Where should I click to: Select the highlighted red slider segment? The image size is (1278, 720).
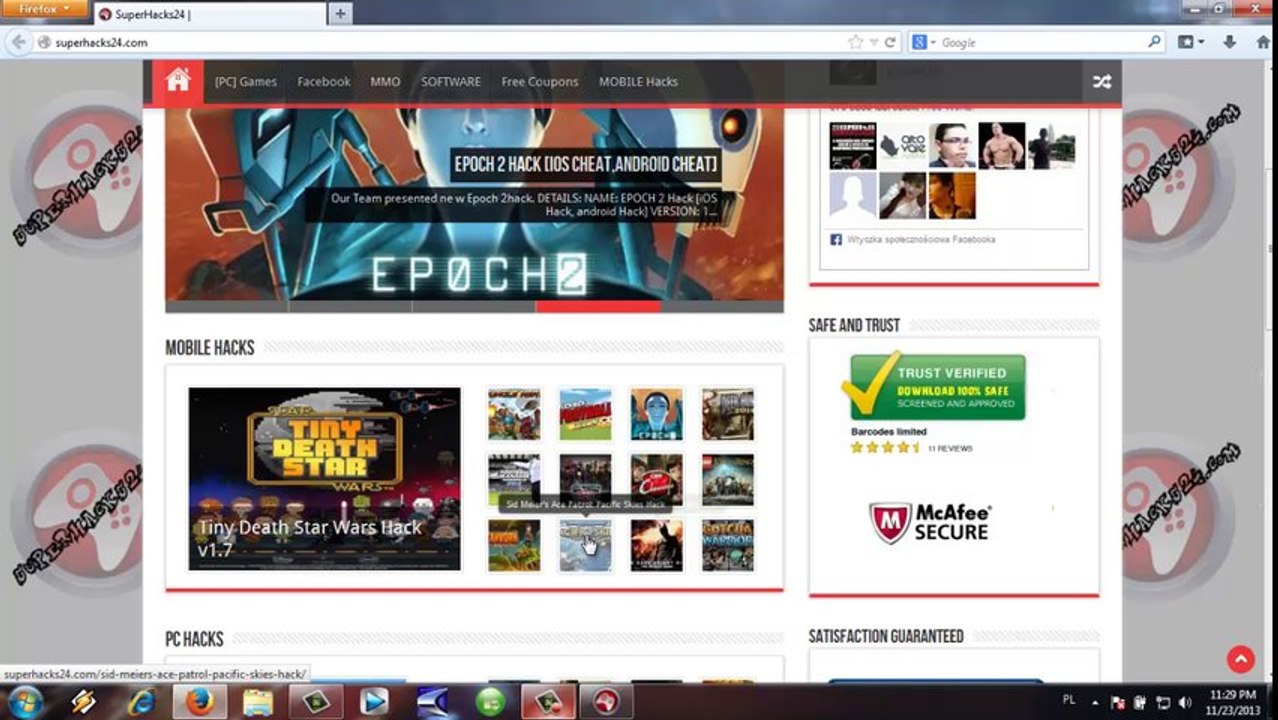coord(598,306)
